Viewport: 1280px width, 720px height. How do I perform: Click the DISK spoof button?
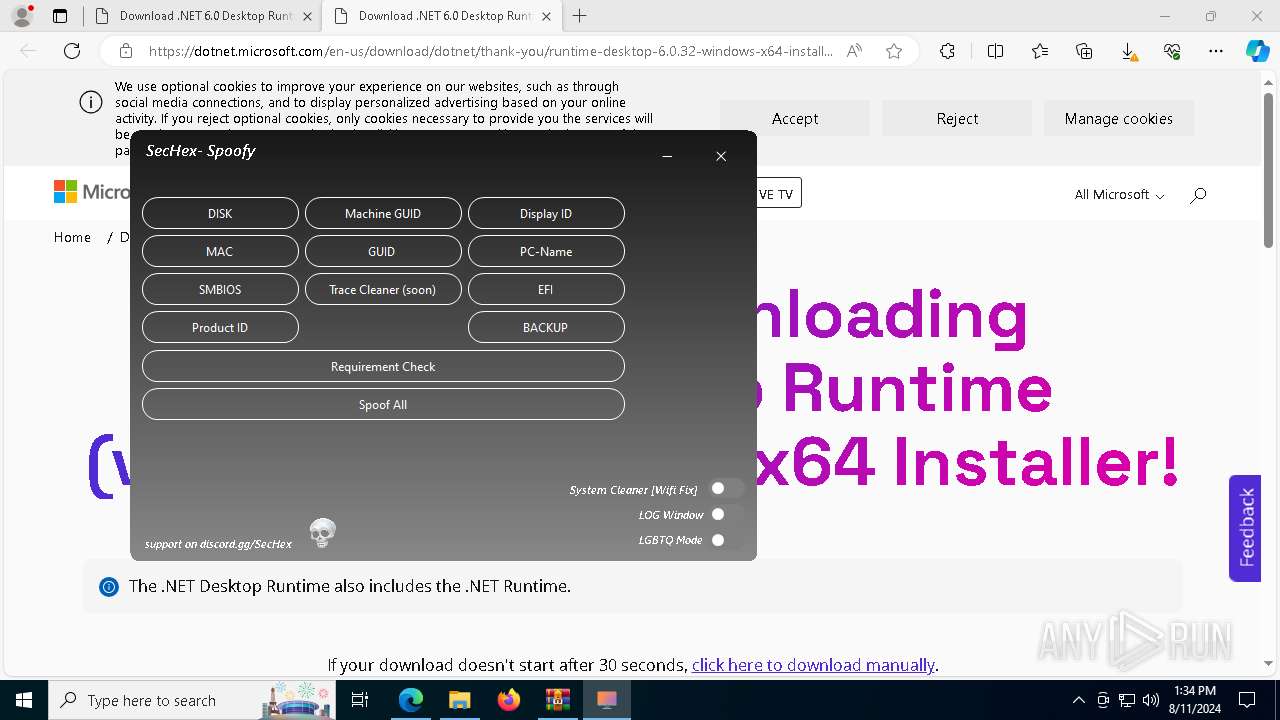point(220,213)
